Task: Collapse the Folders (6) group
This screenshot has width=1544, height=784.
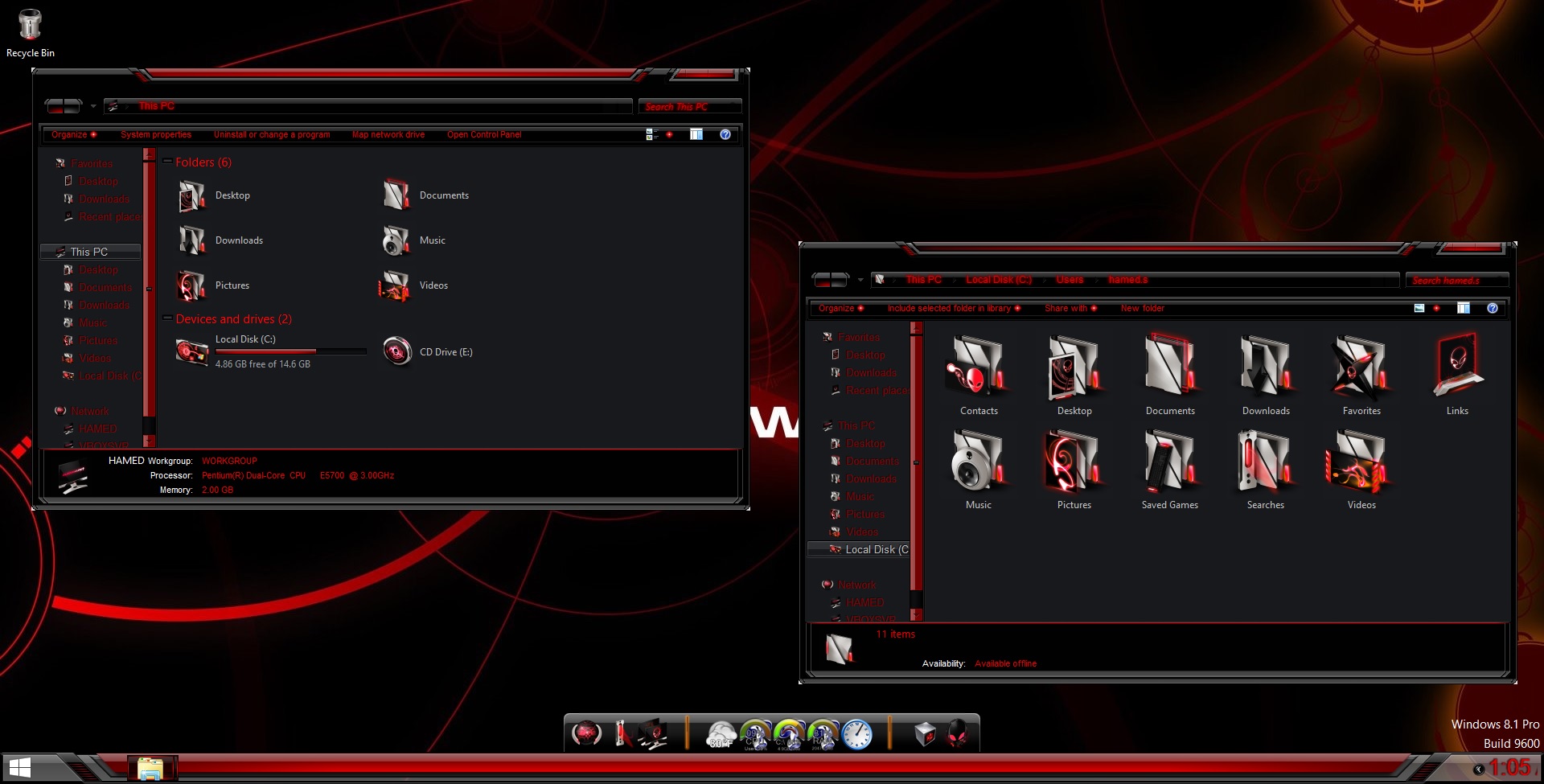Action: click(x=167, y=162)
